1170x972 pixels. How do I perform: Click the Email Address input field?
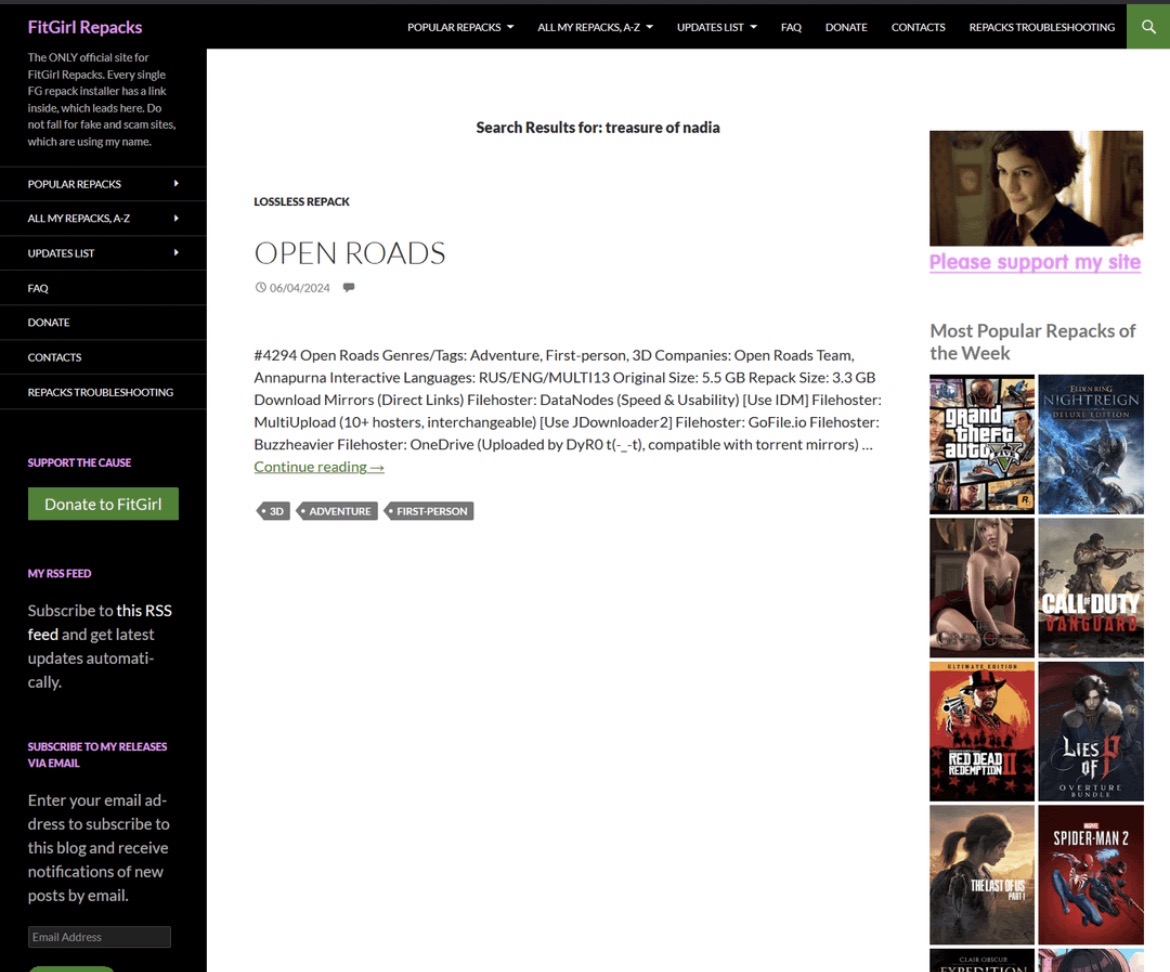pyautogui.click(x=99, y=937)
